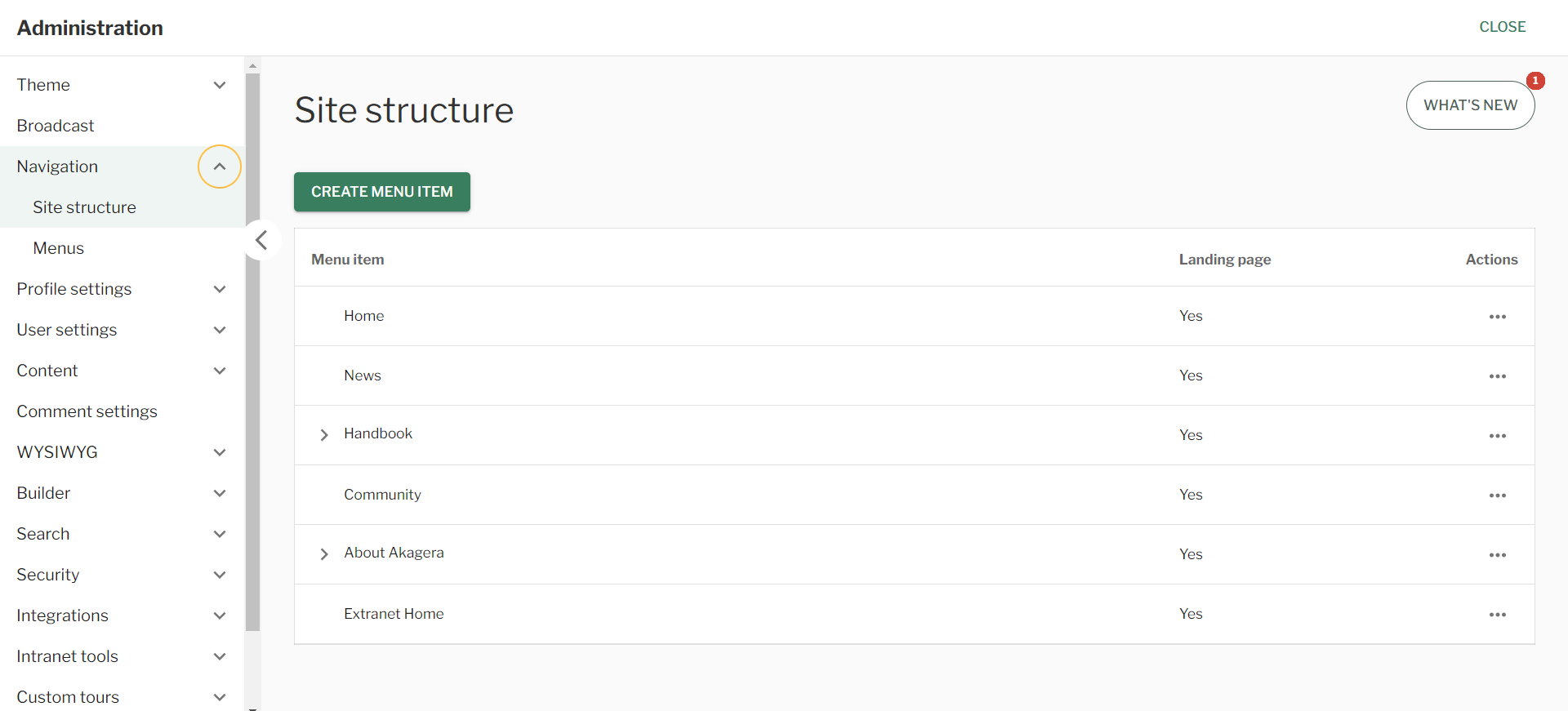Go to Broadcast settings
Image resolution: width=1568 pixels, height=711 pixels.
[x=56, y=126]
